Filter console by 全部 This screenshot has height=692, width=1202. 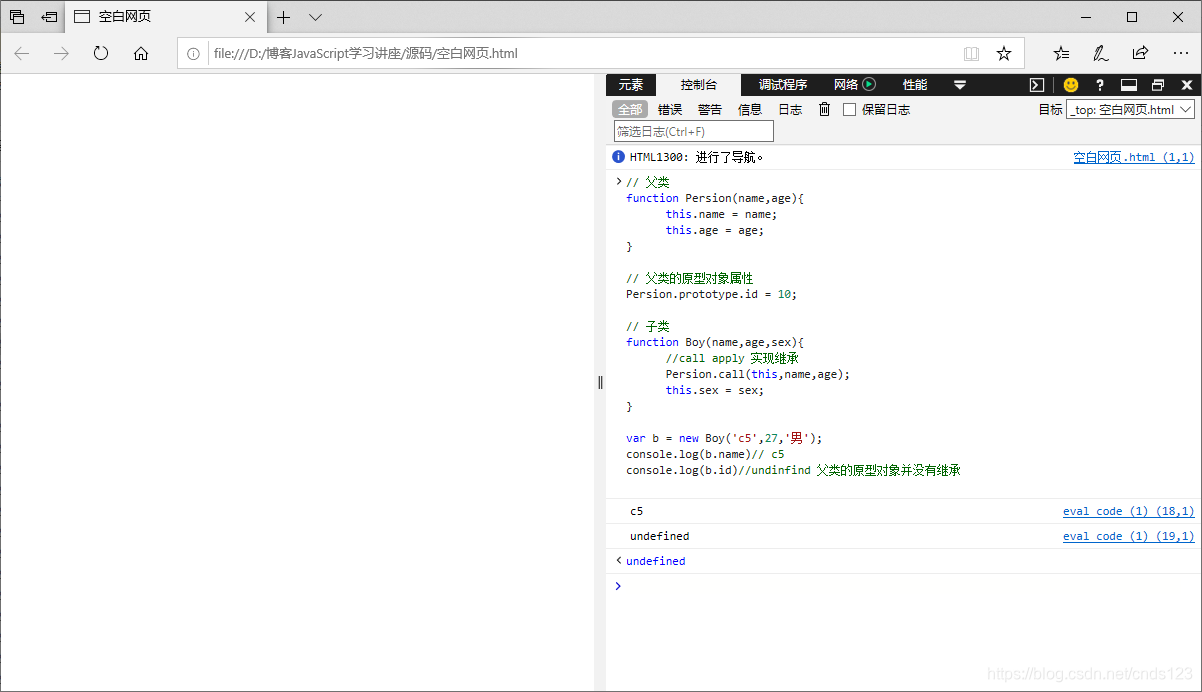(x=630, y=110)
